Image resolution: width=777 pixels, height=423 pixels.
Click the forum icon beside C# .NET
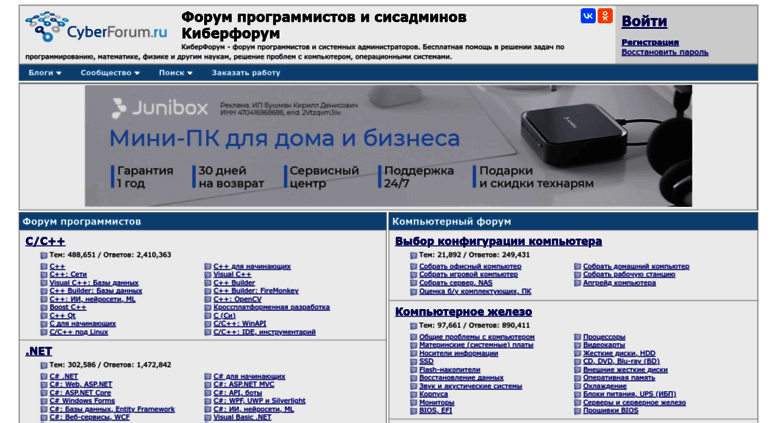click(x=44, y=377)
